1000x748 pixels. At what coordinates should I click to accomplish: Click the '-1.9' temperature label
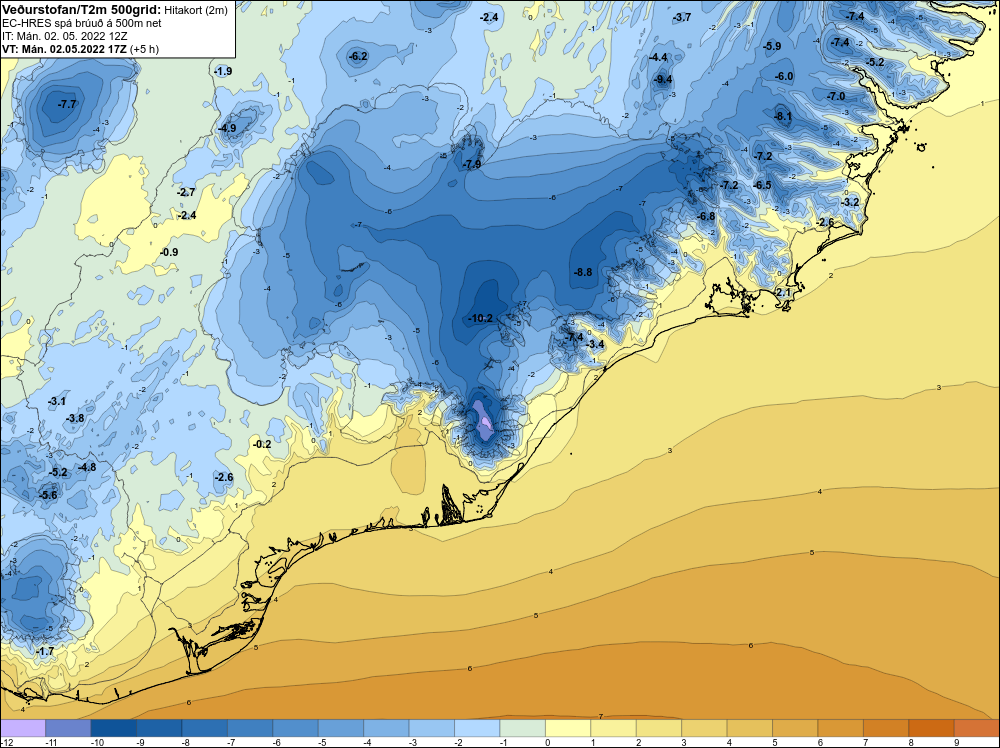pos(223,71)
